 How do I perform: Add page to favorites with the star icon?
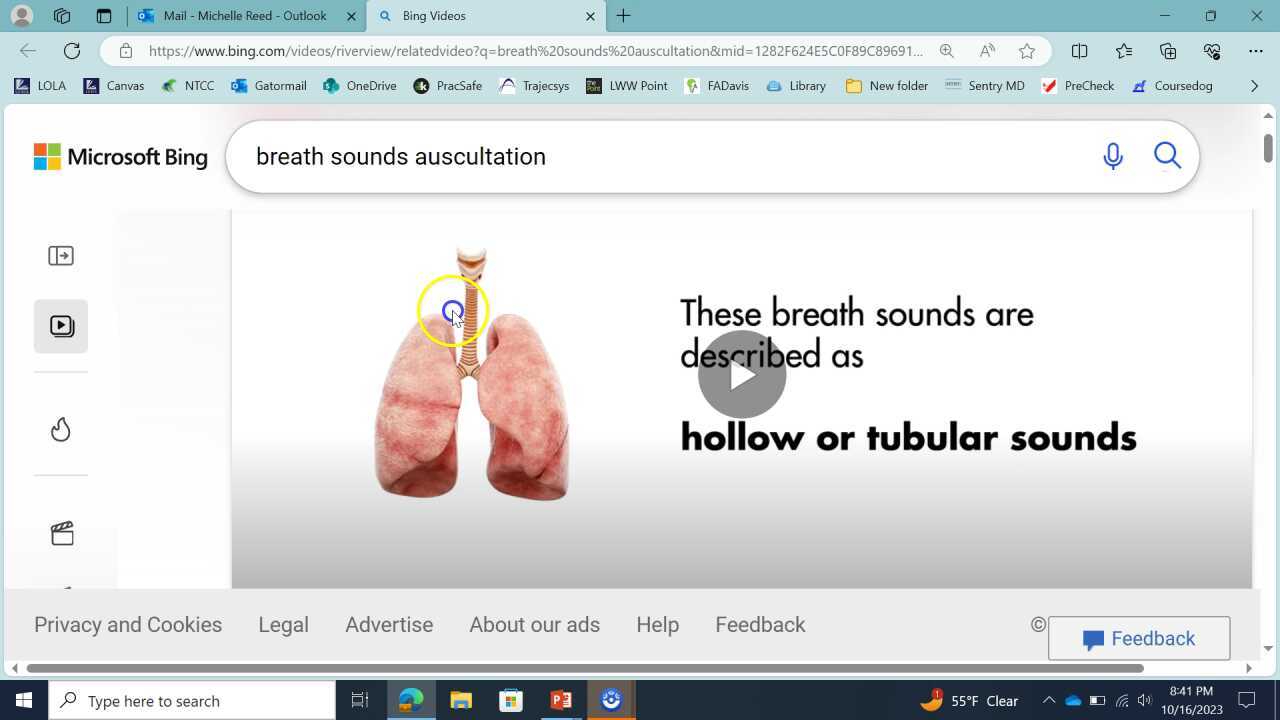pos(1027,50)
